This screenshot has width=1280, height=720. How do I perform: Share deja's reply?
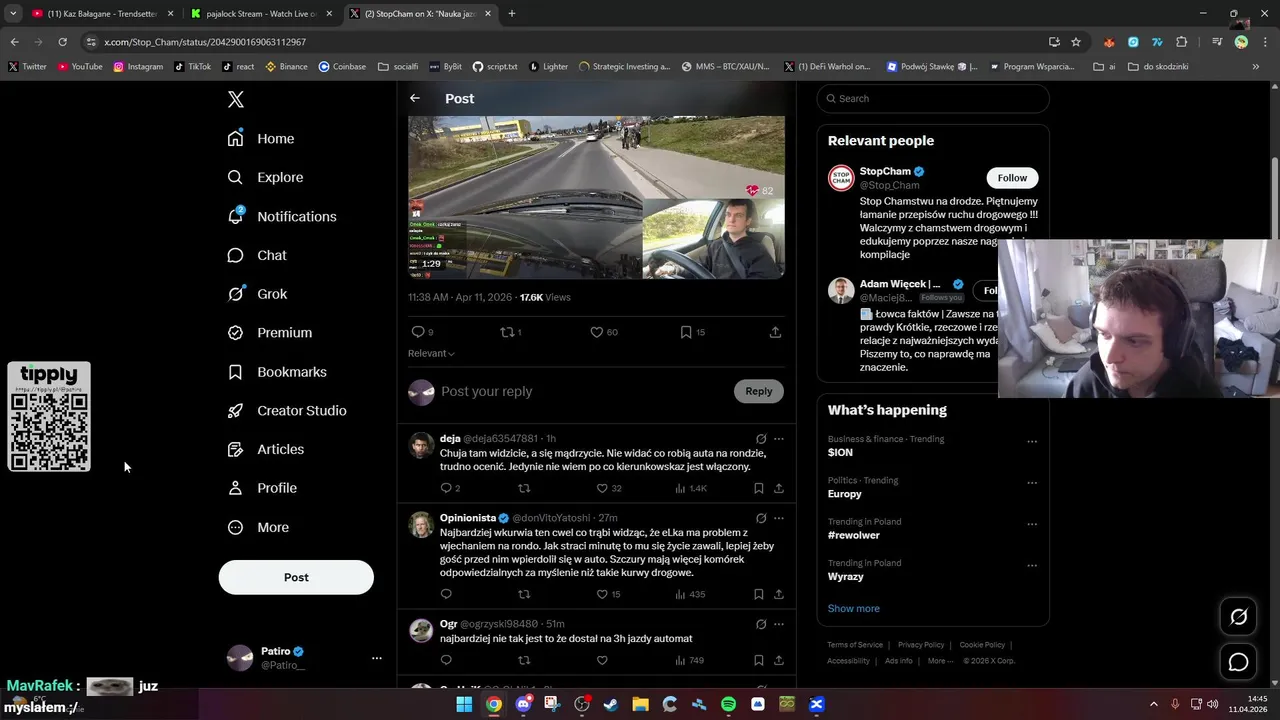point(779,488)
